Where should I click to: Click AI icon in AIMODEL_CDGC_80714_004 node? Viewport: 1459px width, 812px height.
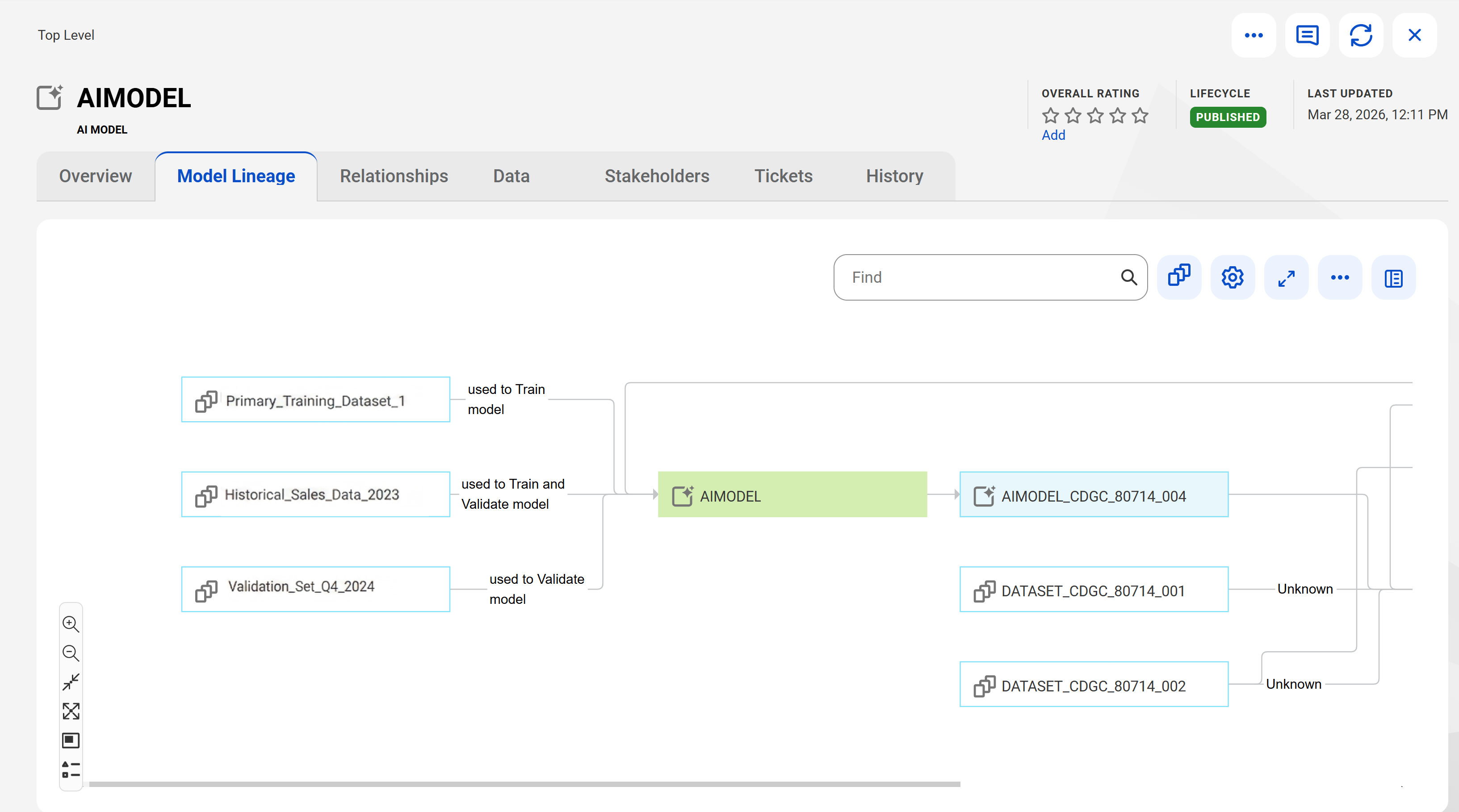[984, 495]
